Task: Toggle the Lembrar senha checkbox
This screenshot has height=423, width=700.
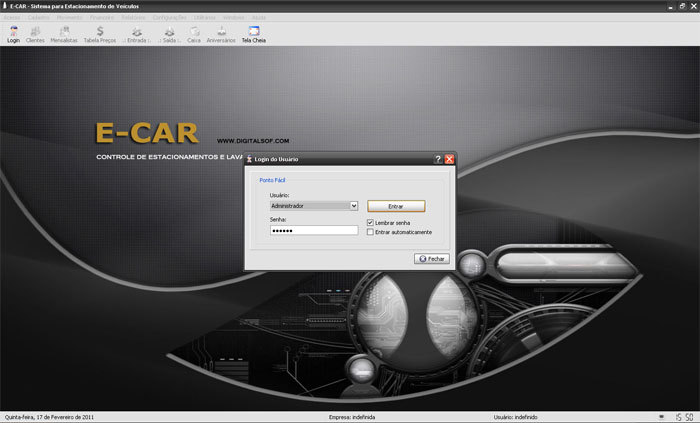Action: (370, 222)
